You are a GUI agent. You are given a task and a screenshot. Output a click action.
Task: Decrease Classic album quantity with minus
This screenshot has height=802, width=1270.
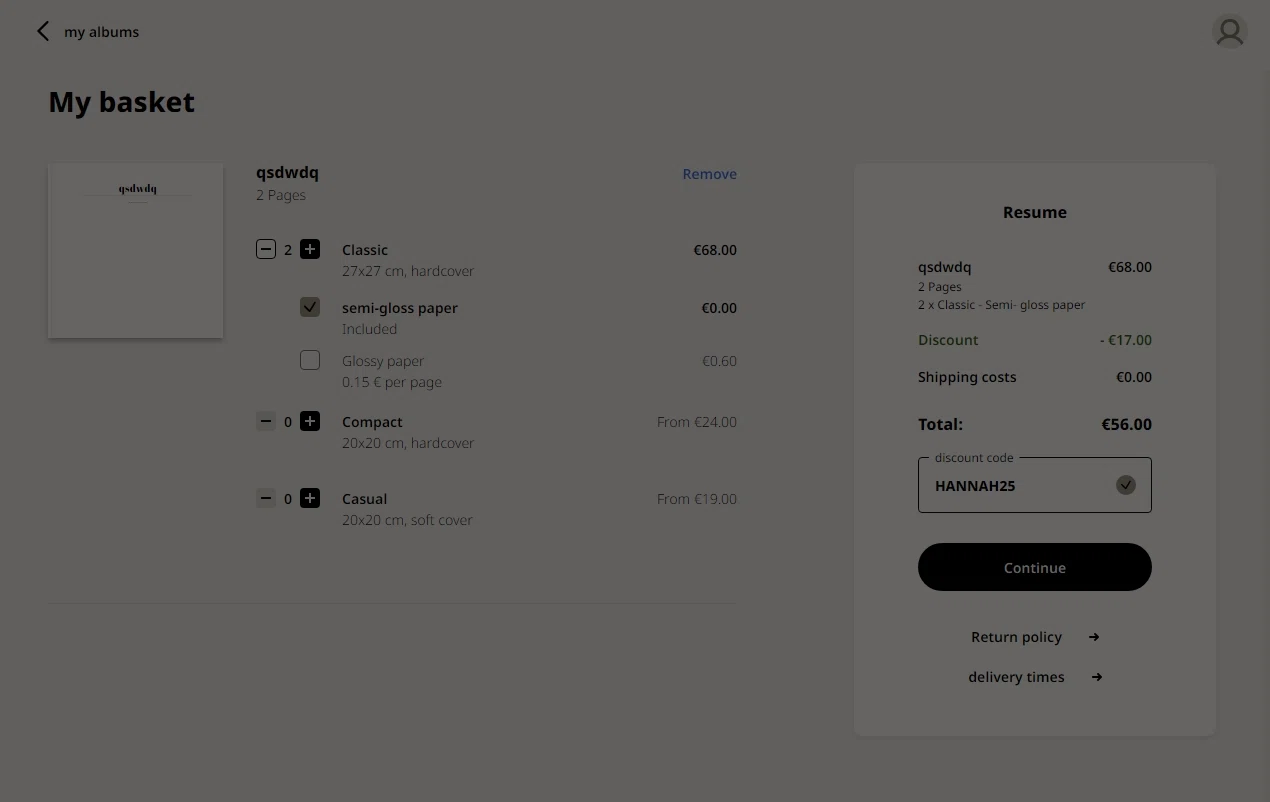266,249
